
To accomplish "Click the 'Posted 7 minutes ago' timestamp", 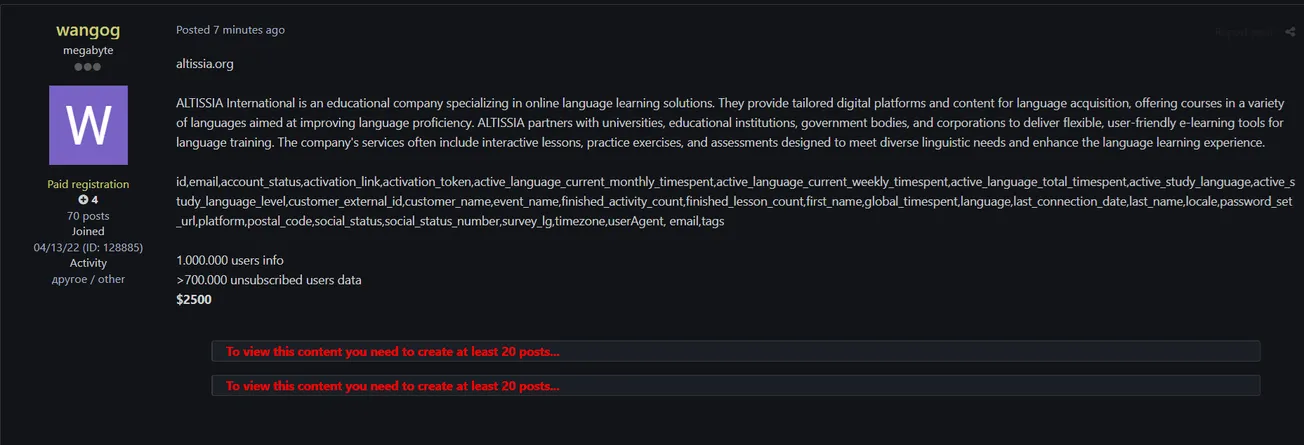I will 230,30.
